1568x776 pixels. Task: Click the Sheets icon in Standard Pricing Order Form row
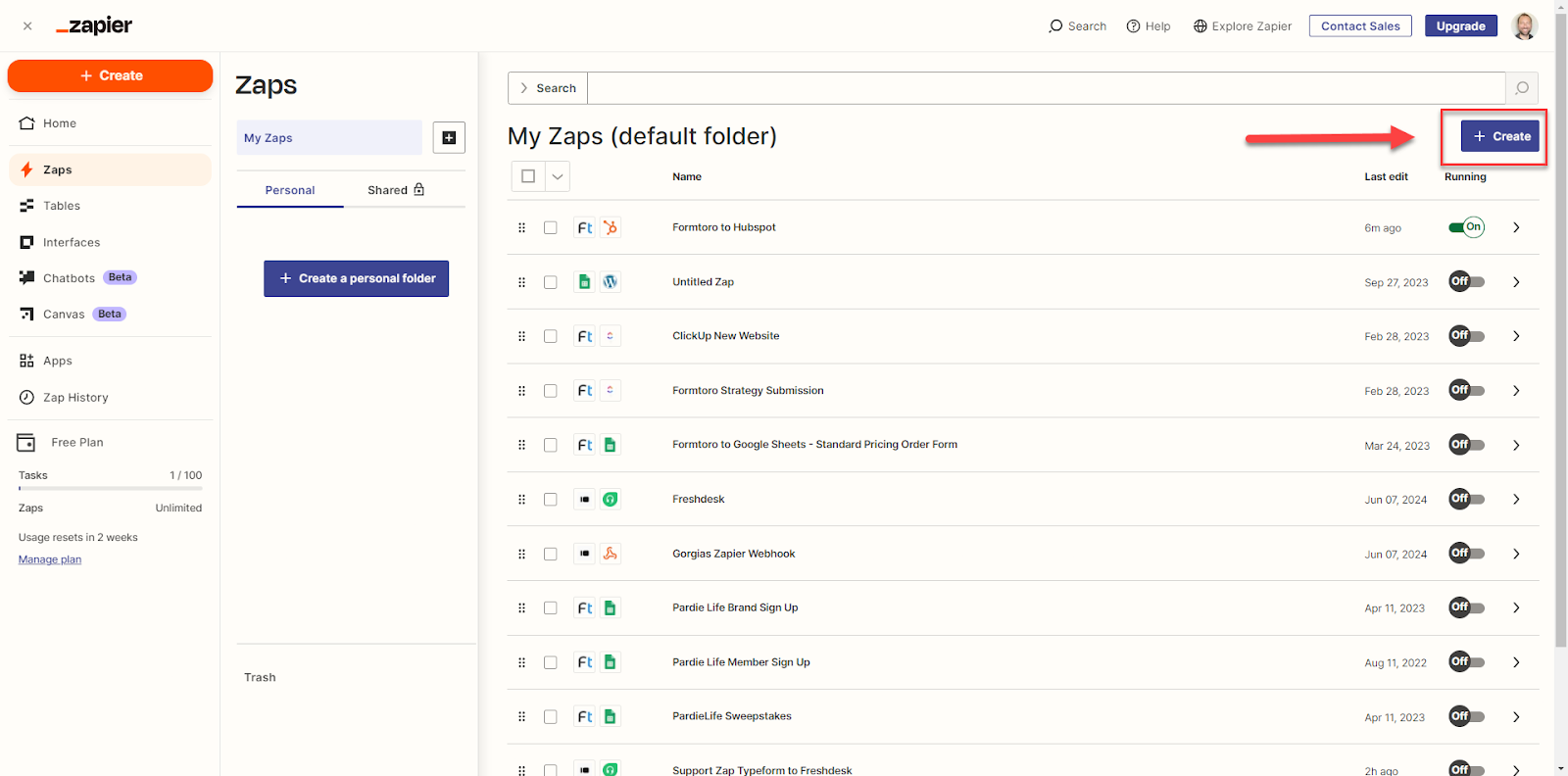click(610, 445)
